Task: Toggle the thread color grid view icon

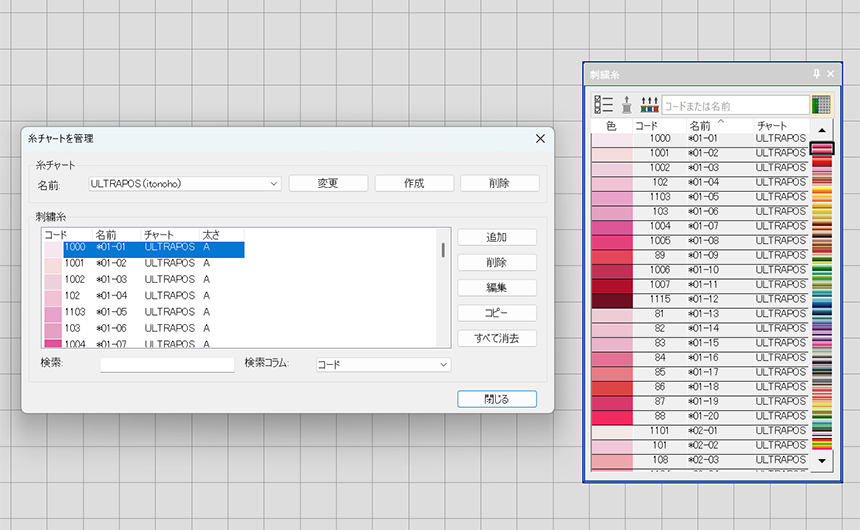Action: point(822,104)
